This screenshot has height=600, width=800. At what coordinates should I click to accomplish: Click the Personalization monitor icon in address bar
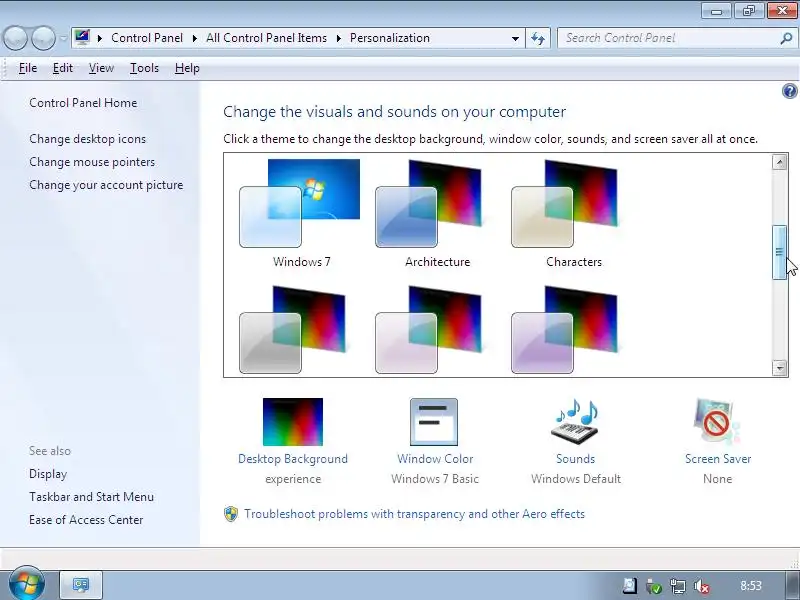(x=82, y=38)
